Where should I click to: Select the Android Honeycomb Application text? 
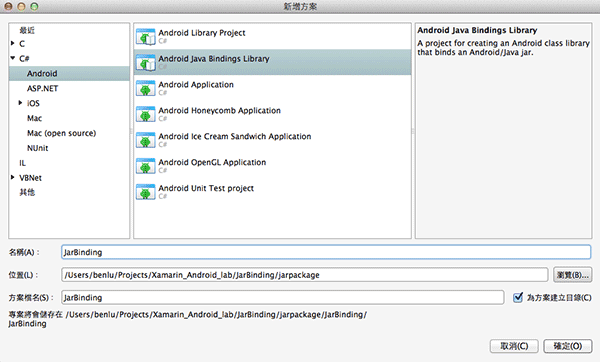coord(219,111)
